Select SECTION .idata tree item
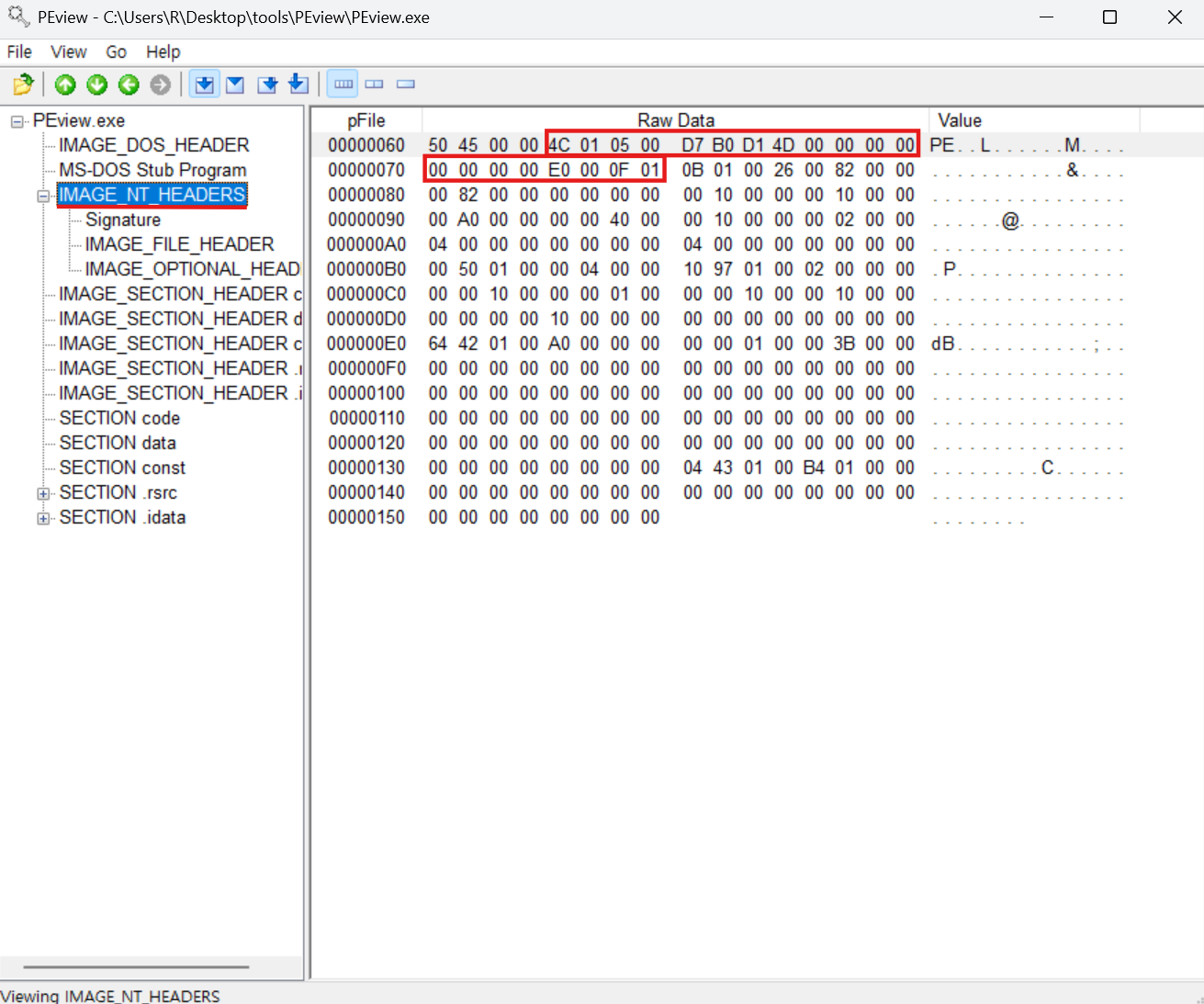1204x1004 pixels. (122, 517)
